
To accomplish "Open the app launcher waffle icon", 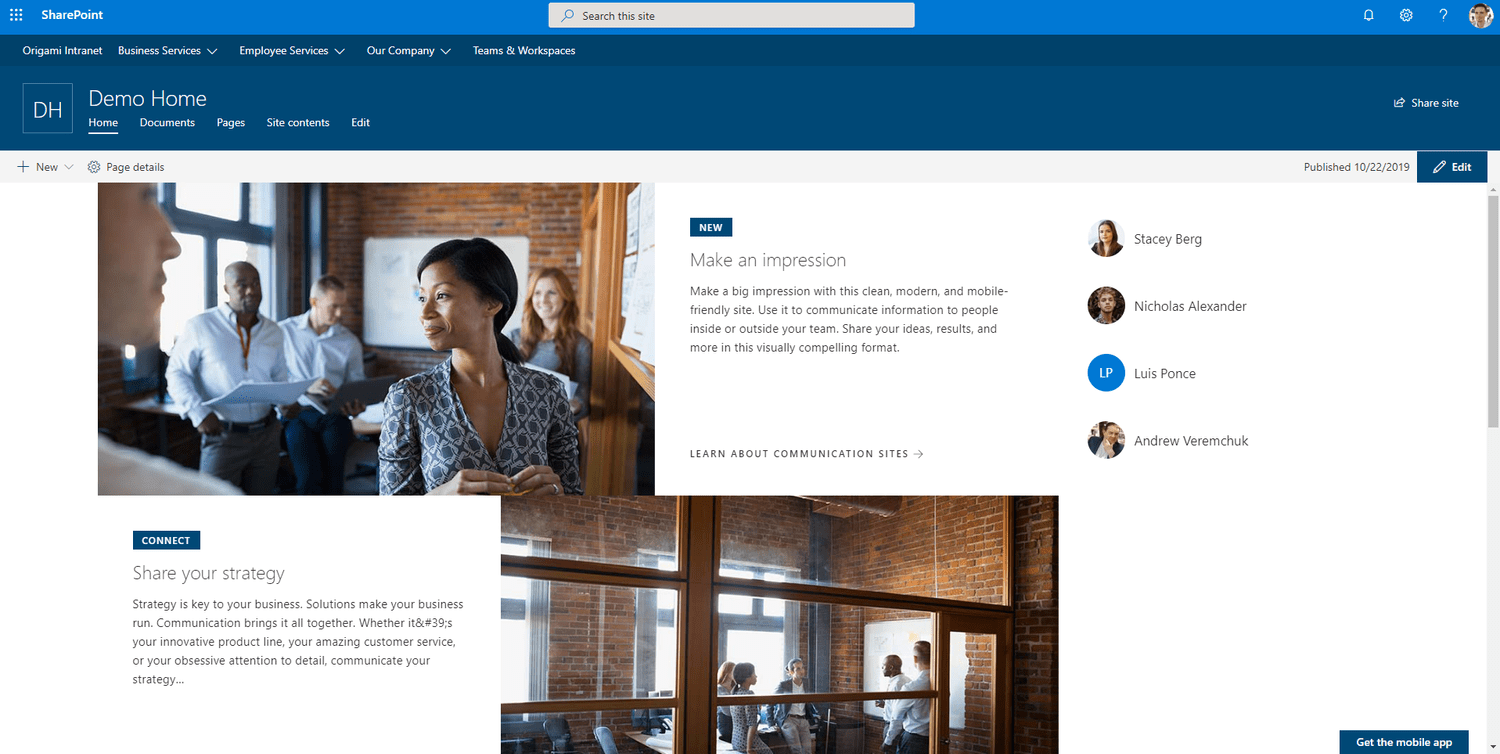I will click(x=15, y=15).
